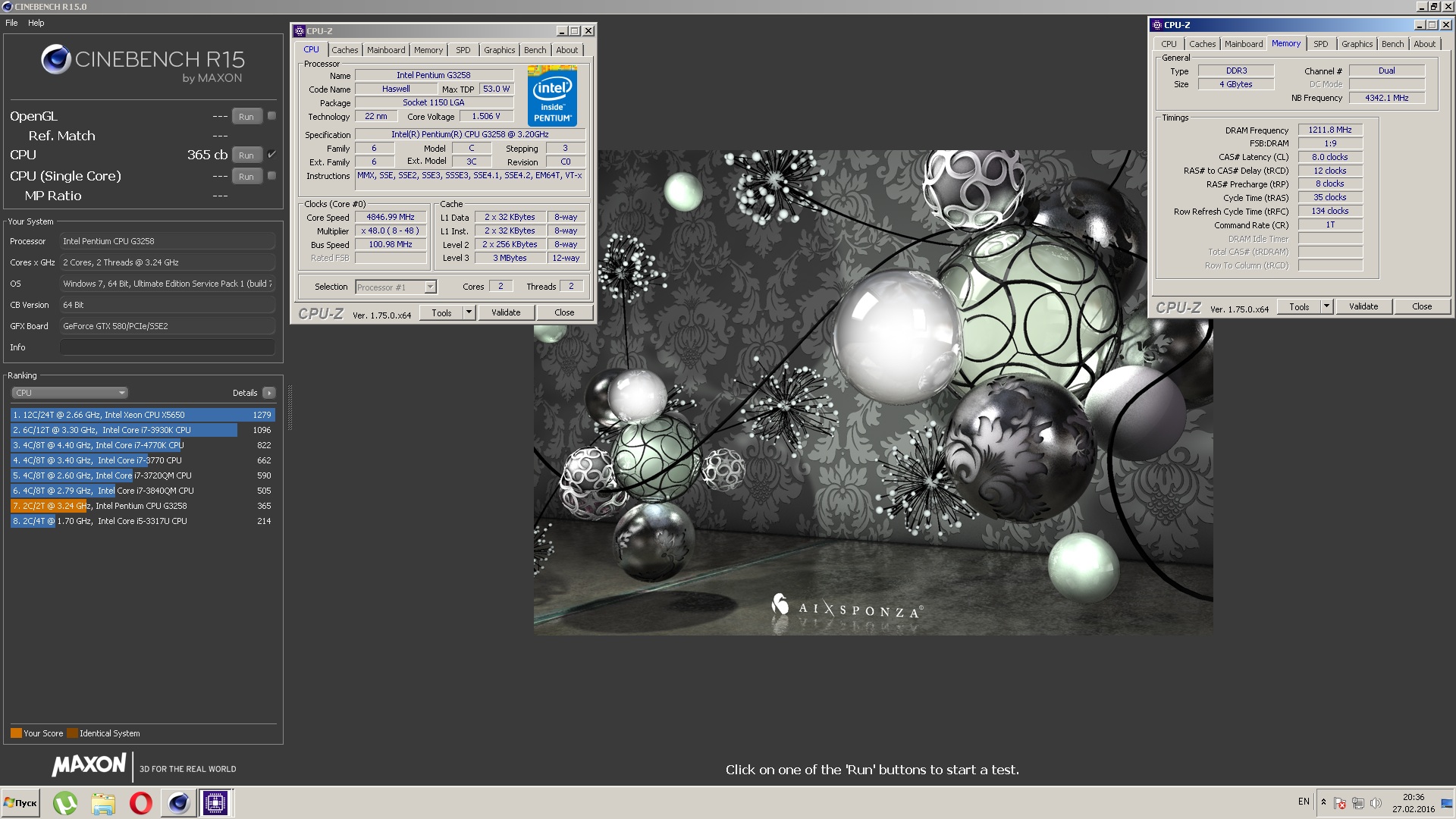Image resolution: width=1456 pixels, height=819 pixels.
Task: Switch to CPU tab in right CPU-Z window
Action: (x=1169, y=44)
